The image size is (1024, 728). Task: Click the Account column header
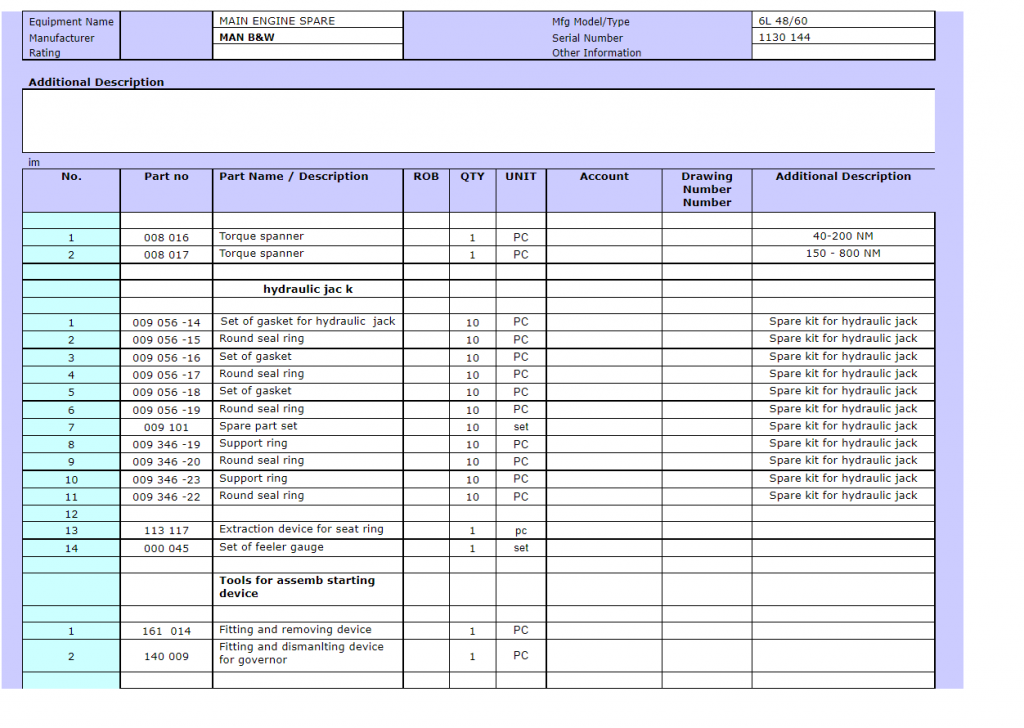[604, 177]
